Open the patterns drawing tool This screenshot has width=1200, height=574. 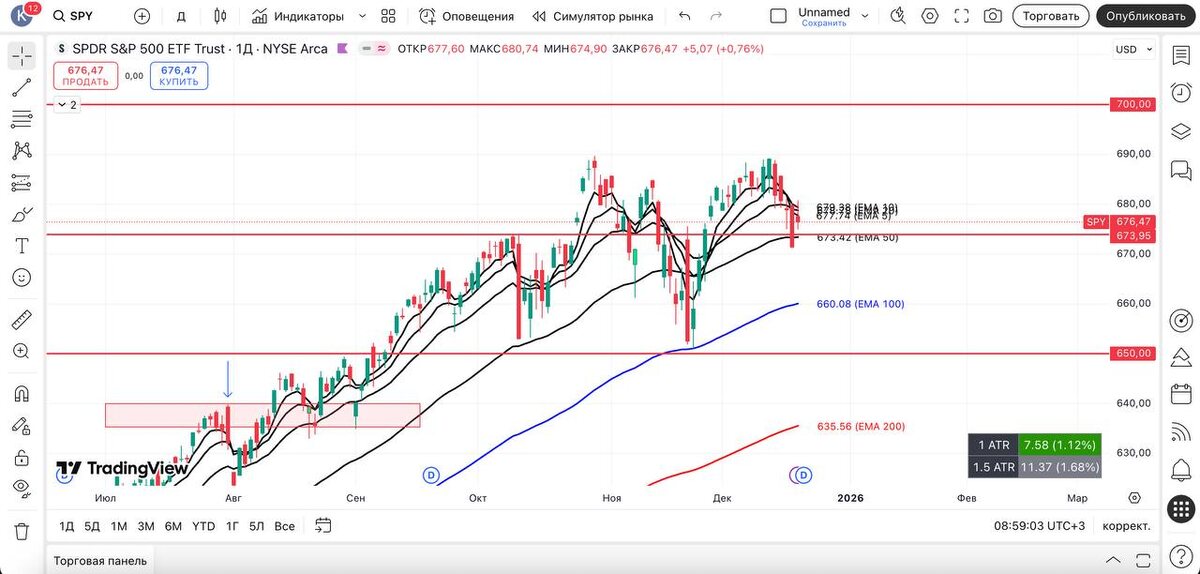21,151
